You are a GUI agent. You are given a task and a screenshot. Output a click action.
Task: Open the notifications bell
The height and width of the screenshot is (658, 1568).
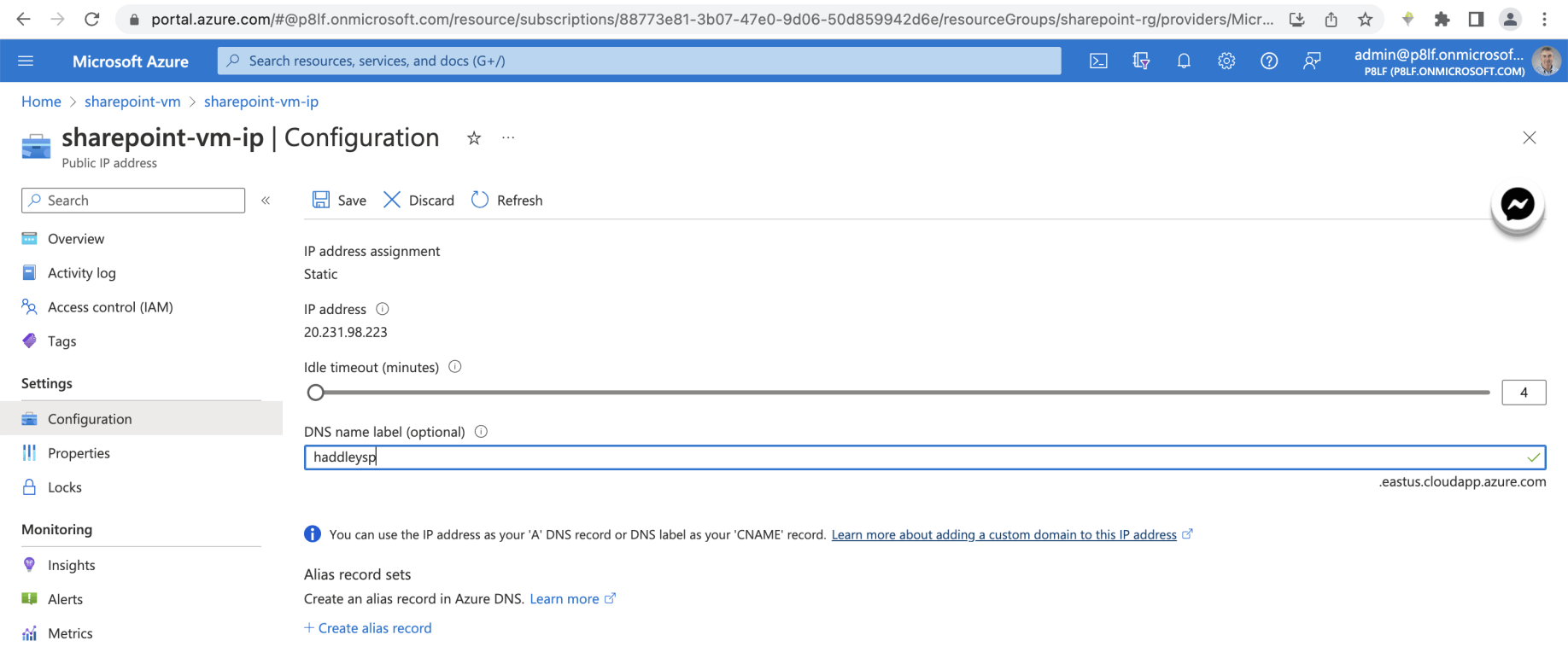pos(1184,61)
